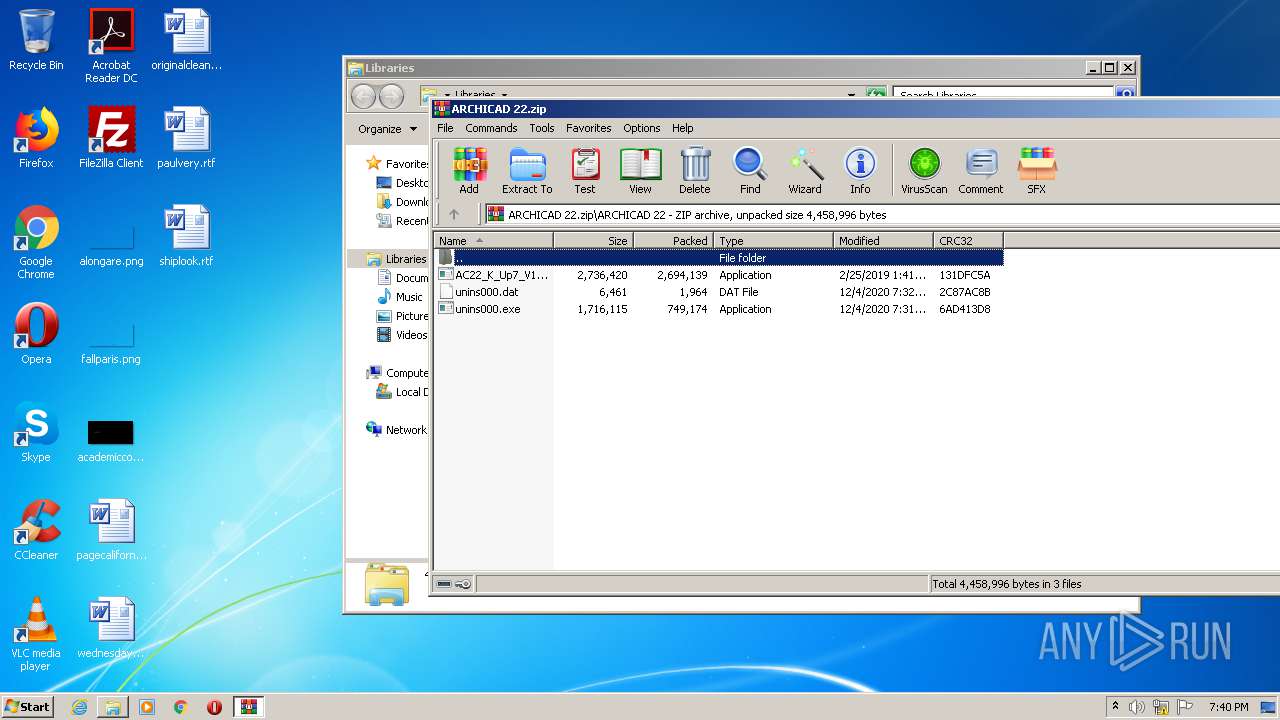The height and width of the screenshot is (720, 1280).
Task: Select Computer in navigation pane
Action: [398, 373]
